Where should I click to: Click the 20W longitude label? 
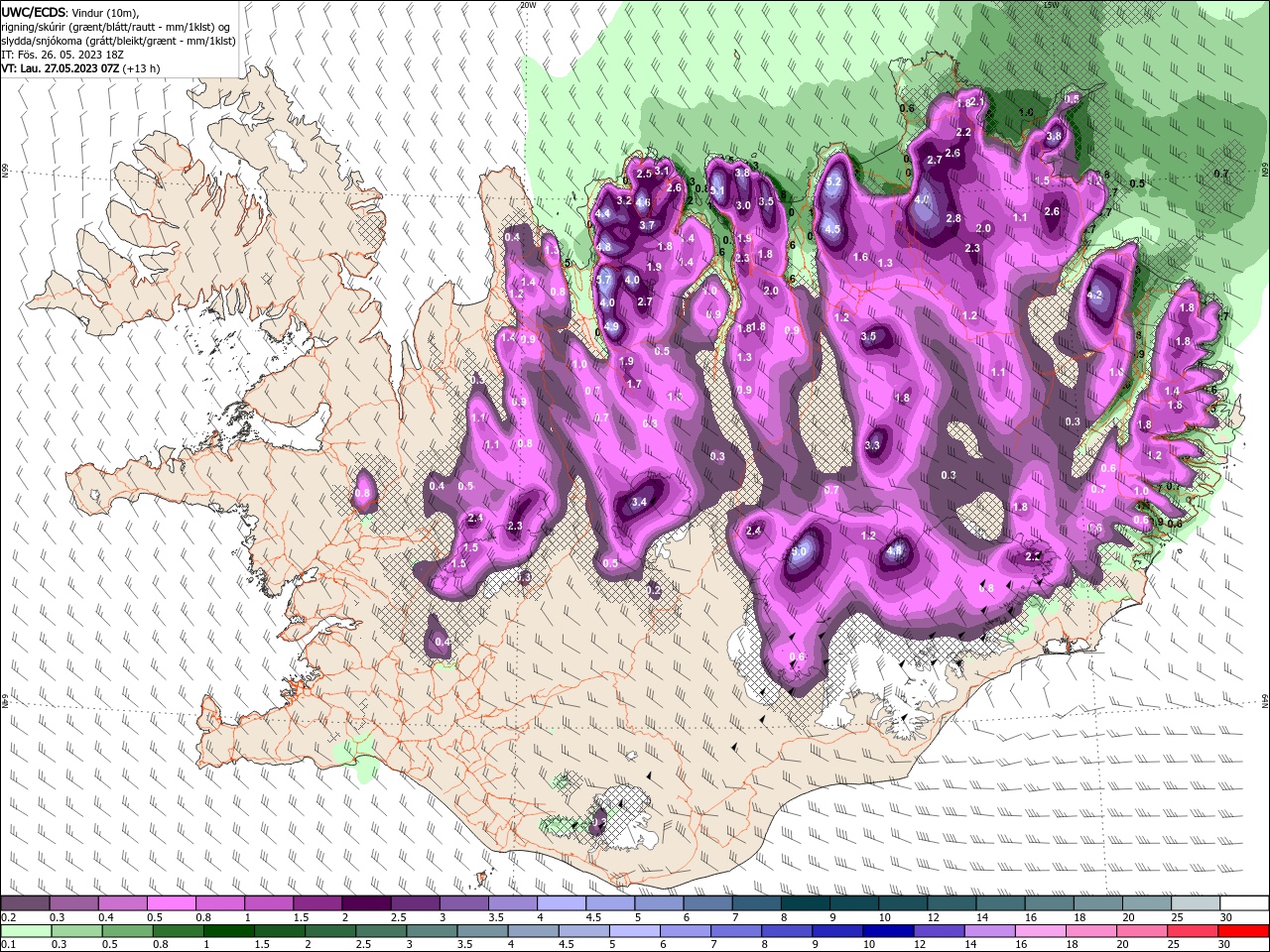(x=528, y=5)
